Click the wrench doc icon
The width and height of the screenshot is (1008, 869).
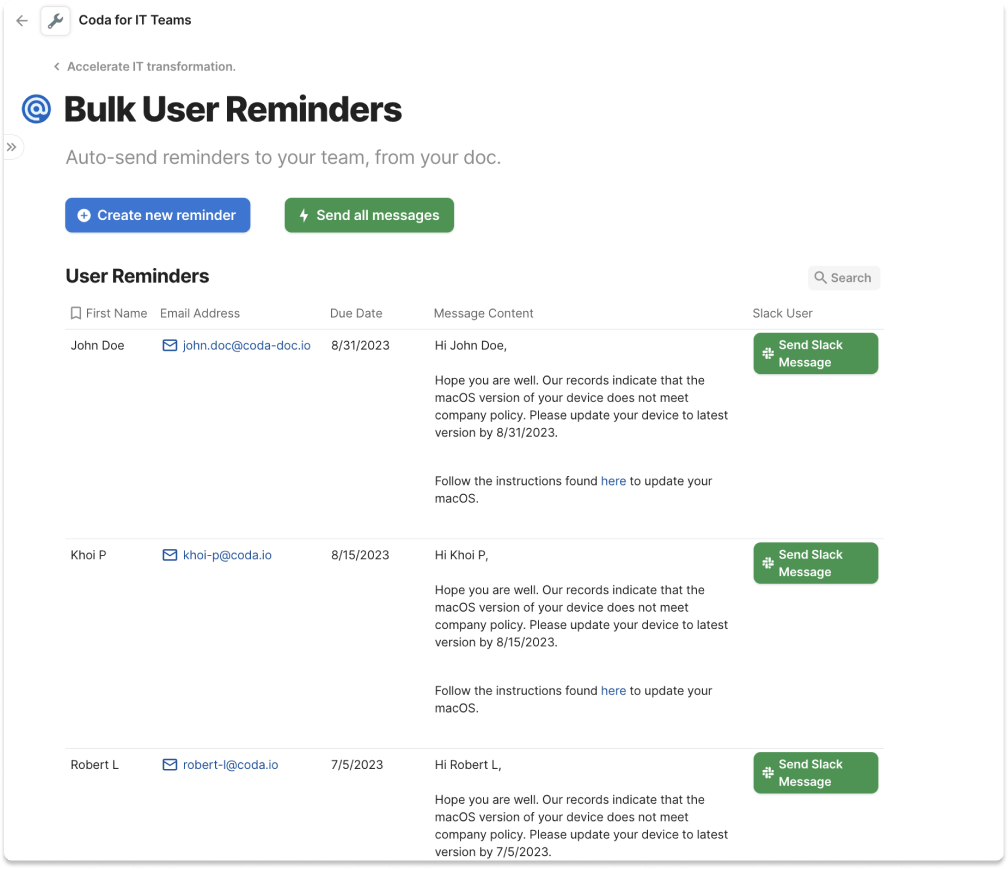[x=56, y=20]
